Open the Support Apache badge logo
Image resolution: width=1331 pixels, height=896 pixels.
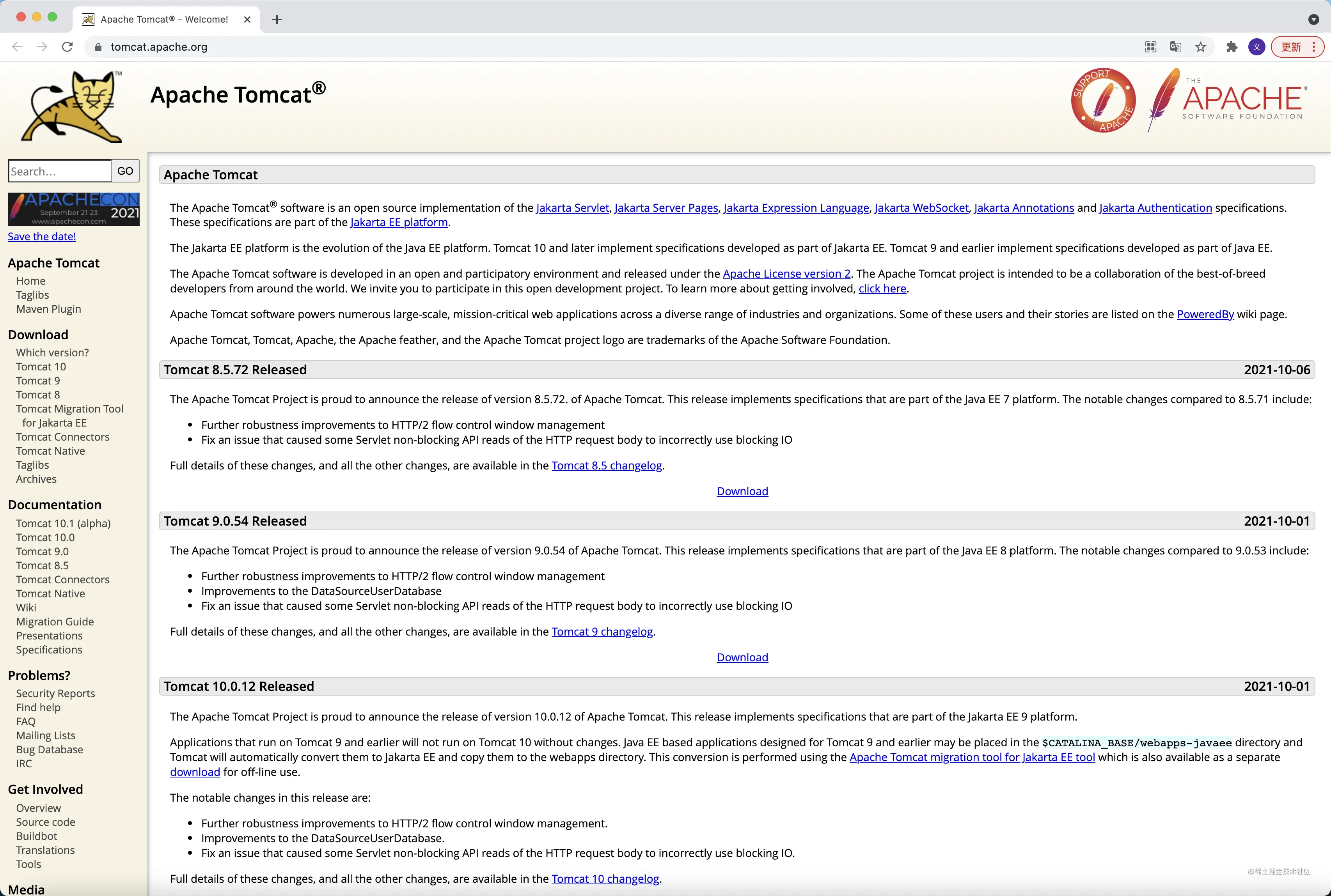[1103, 101]
